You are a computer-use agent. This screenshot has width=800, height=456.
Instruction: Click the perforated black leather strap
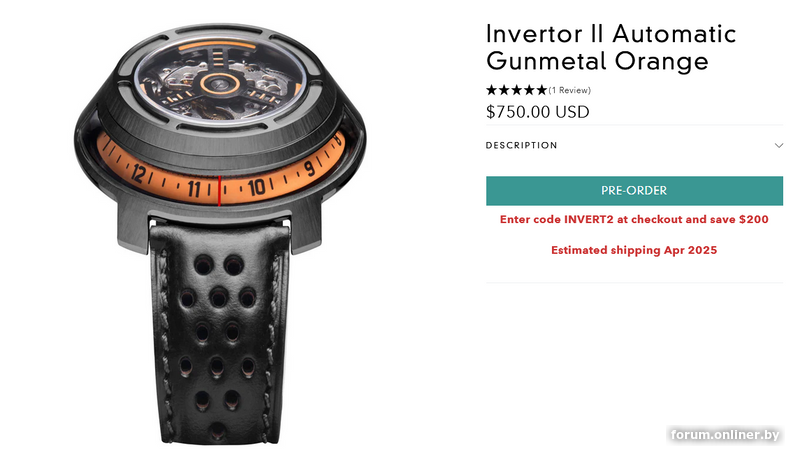coord(218,332)
